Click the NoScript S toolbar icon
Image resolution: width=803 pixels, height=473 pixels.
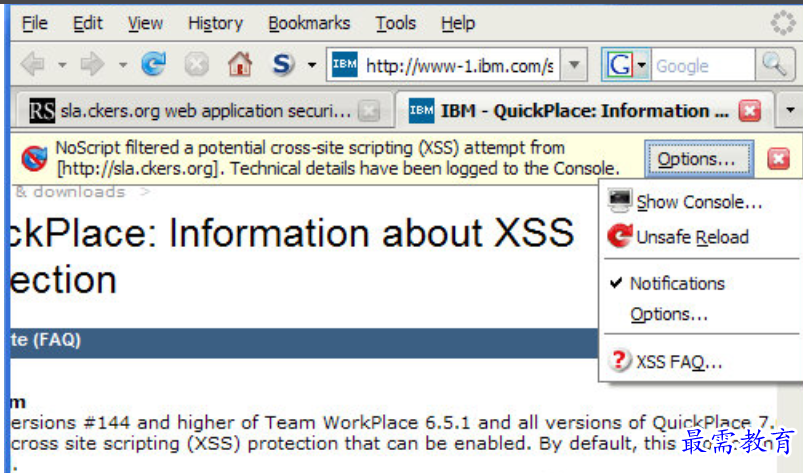click(283, 64)
